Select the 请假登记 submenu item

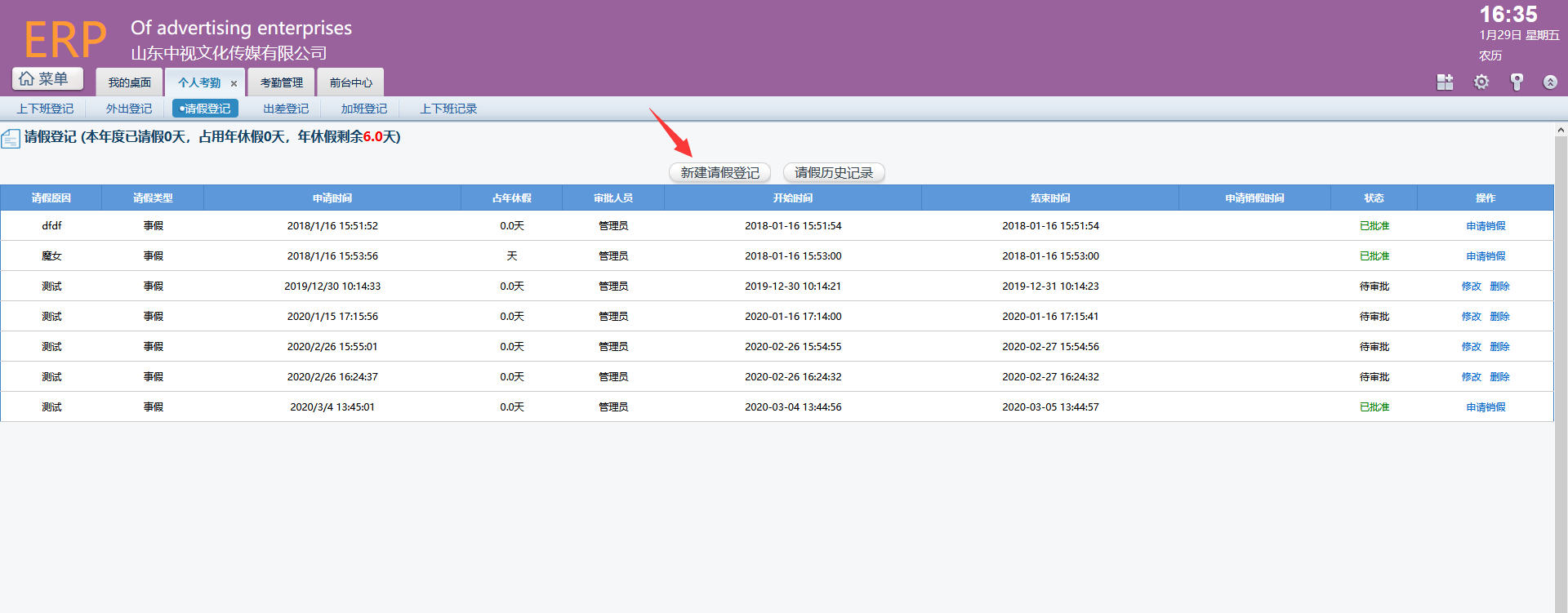tap(205, 109)
